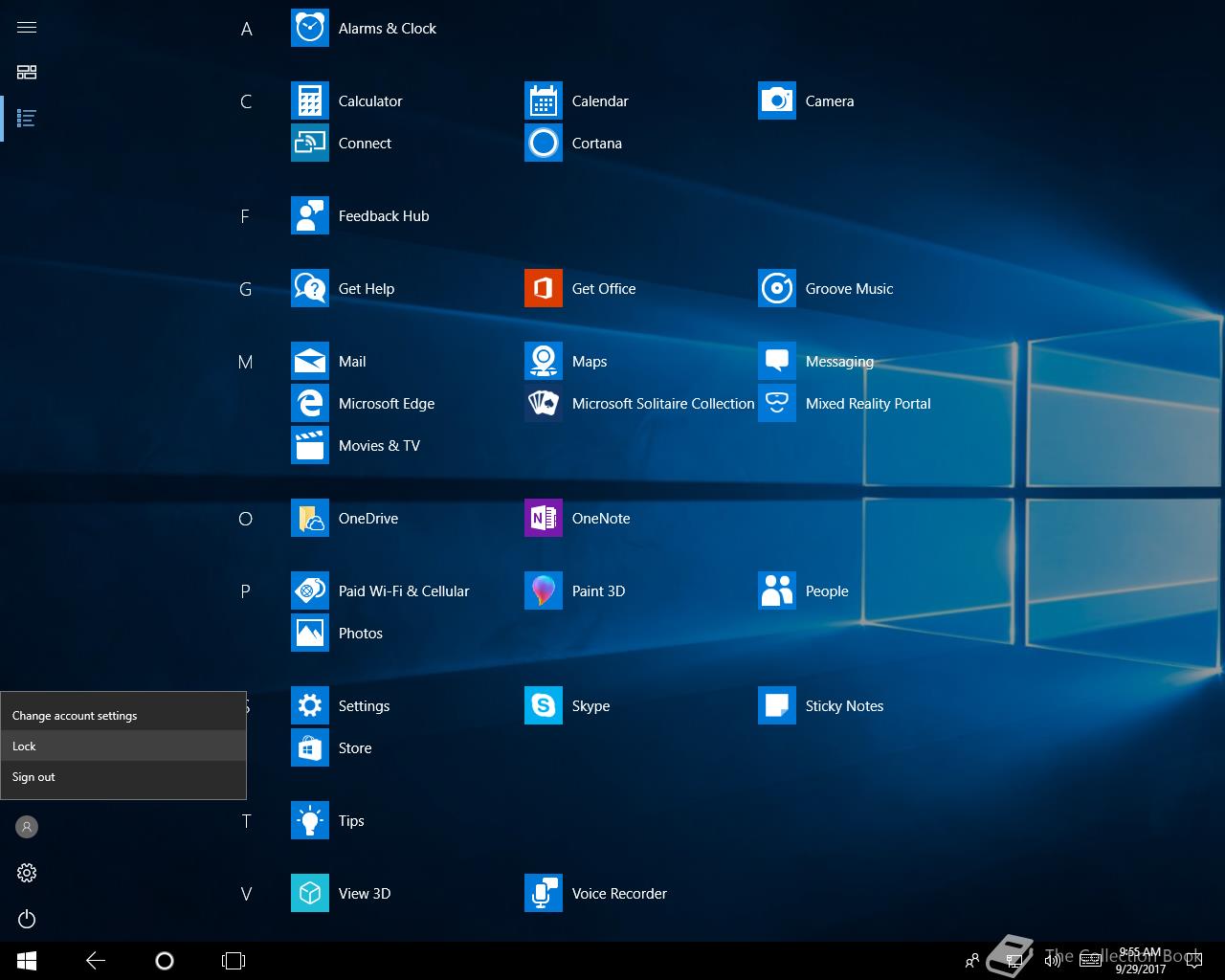Launch the Camera app icon
The height and width of the screenshot is (980, 1225).
777,100
